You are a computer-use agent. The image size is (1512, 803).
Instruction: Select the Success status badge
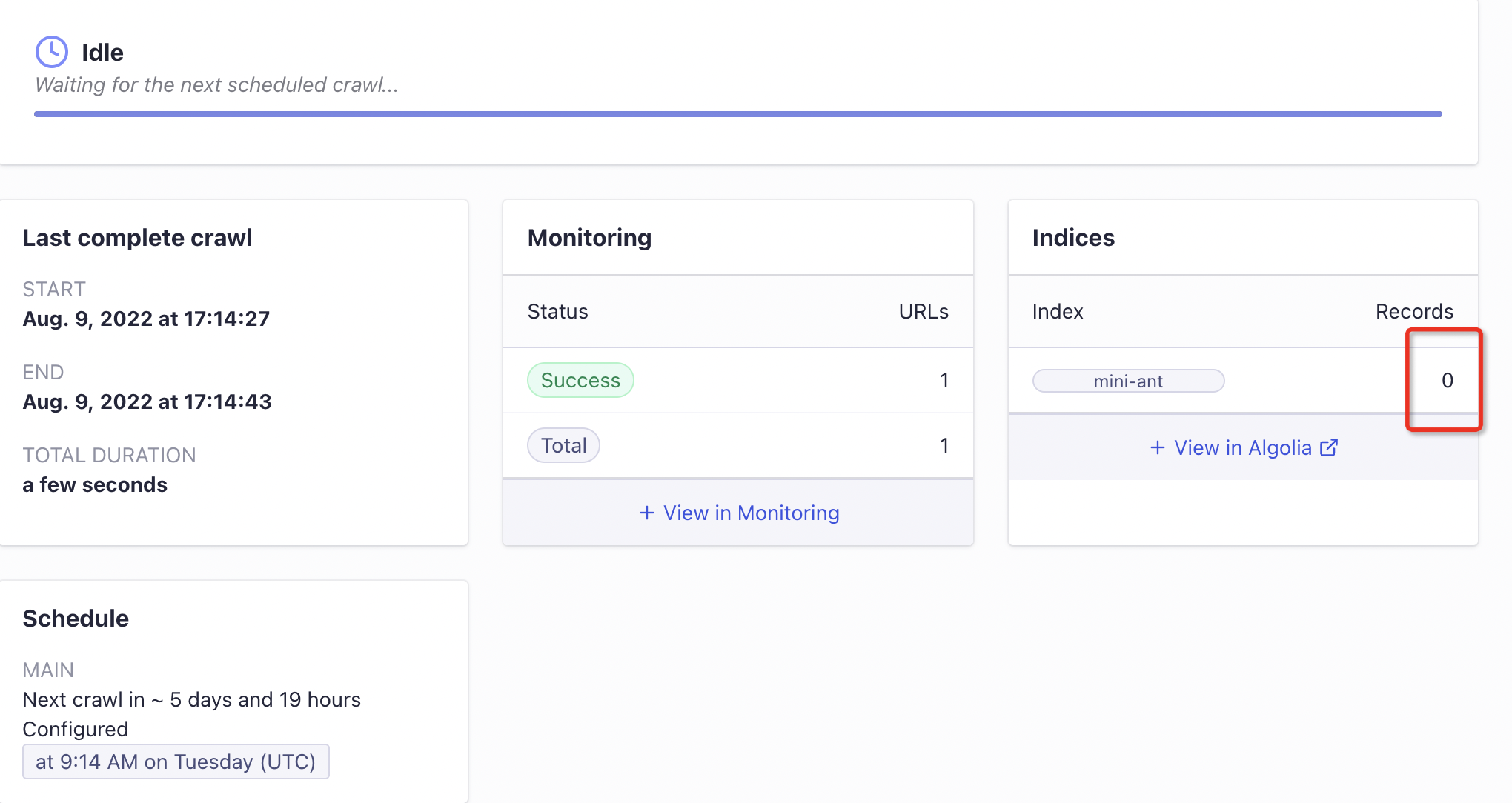tap(580, 379)
